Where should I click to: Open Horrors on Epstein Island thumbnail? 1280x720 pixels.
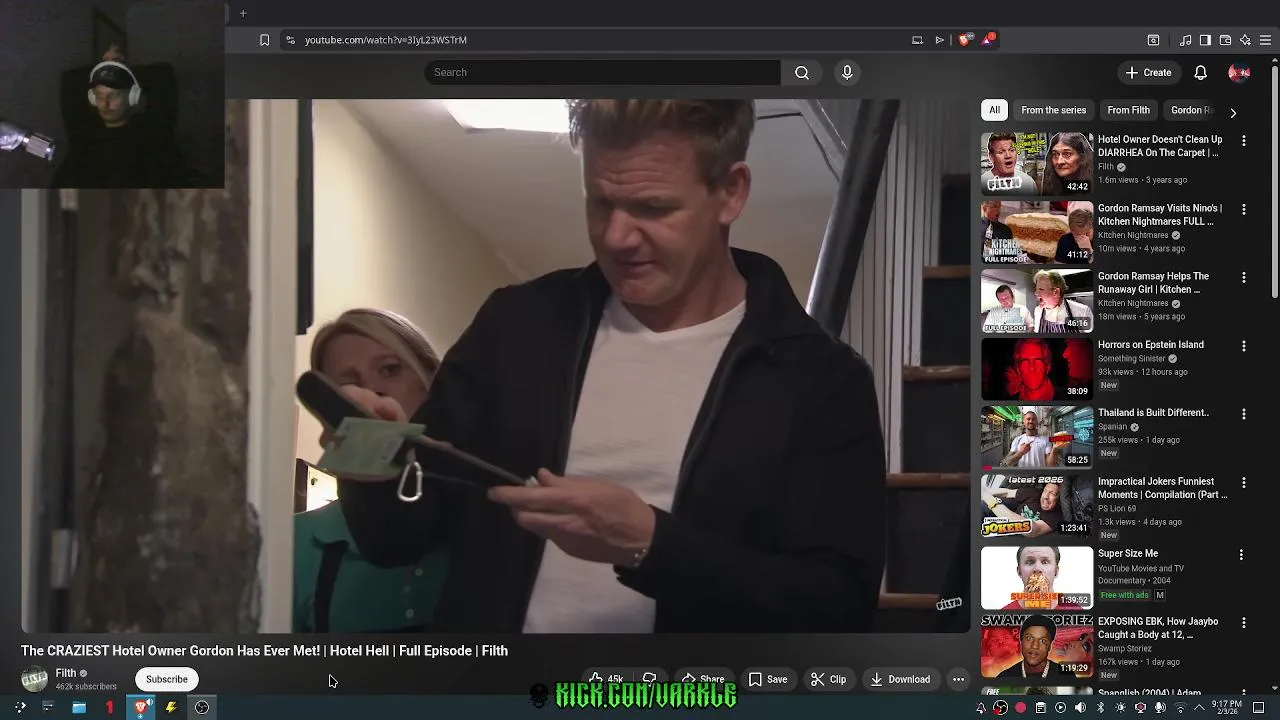(1037, 368)
